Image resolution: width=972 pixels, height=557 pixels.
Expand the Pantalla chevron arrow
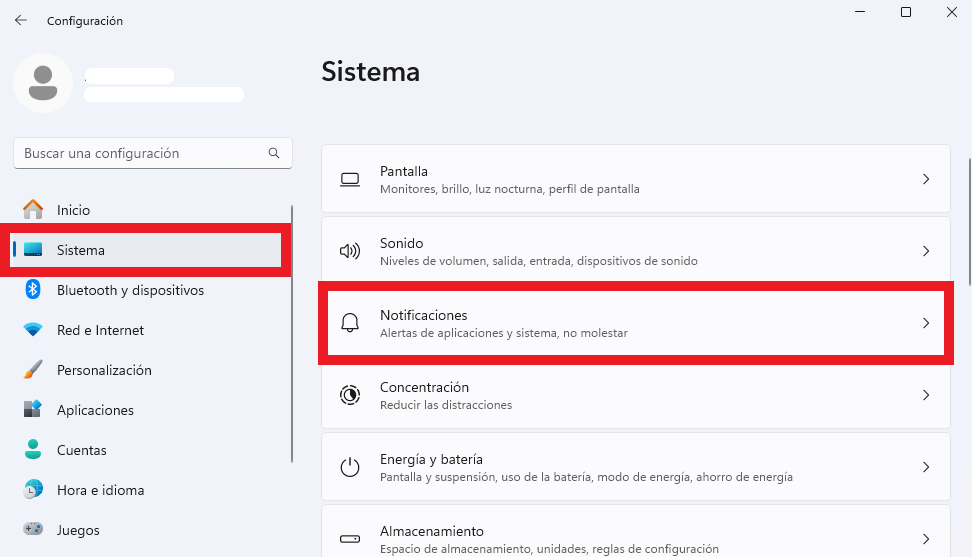click(x=926, y=179)
